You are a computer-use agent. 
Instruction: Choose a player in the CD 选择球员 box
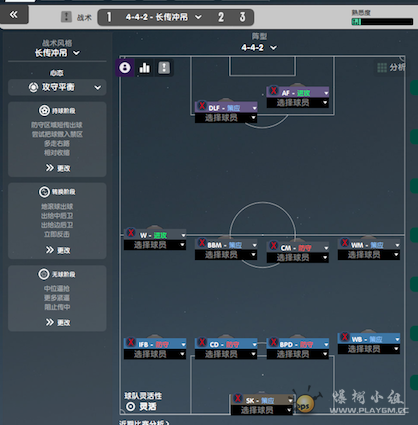226,354
